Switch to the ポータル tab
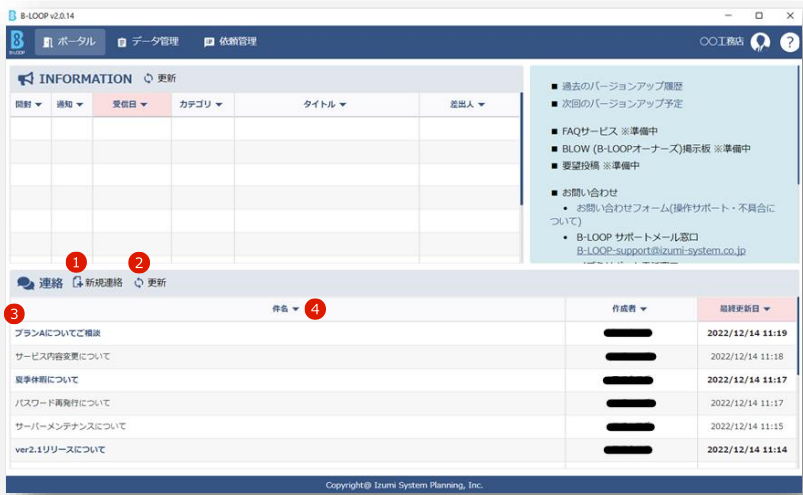The height and width of the screenshot is (495, 803). coord(68,42)
